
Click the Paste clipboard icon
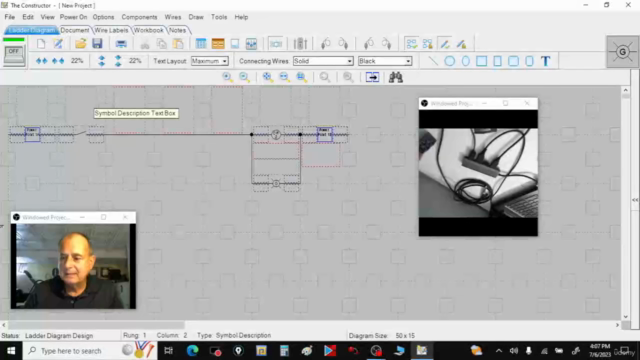178,44
